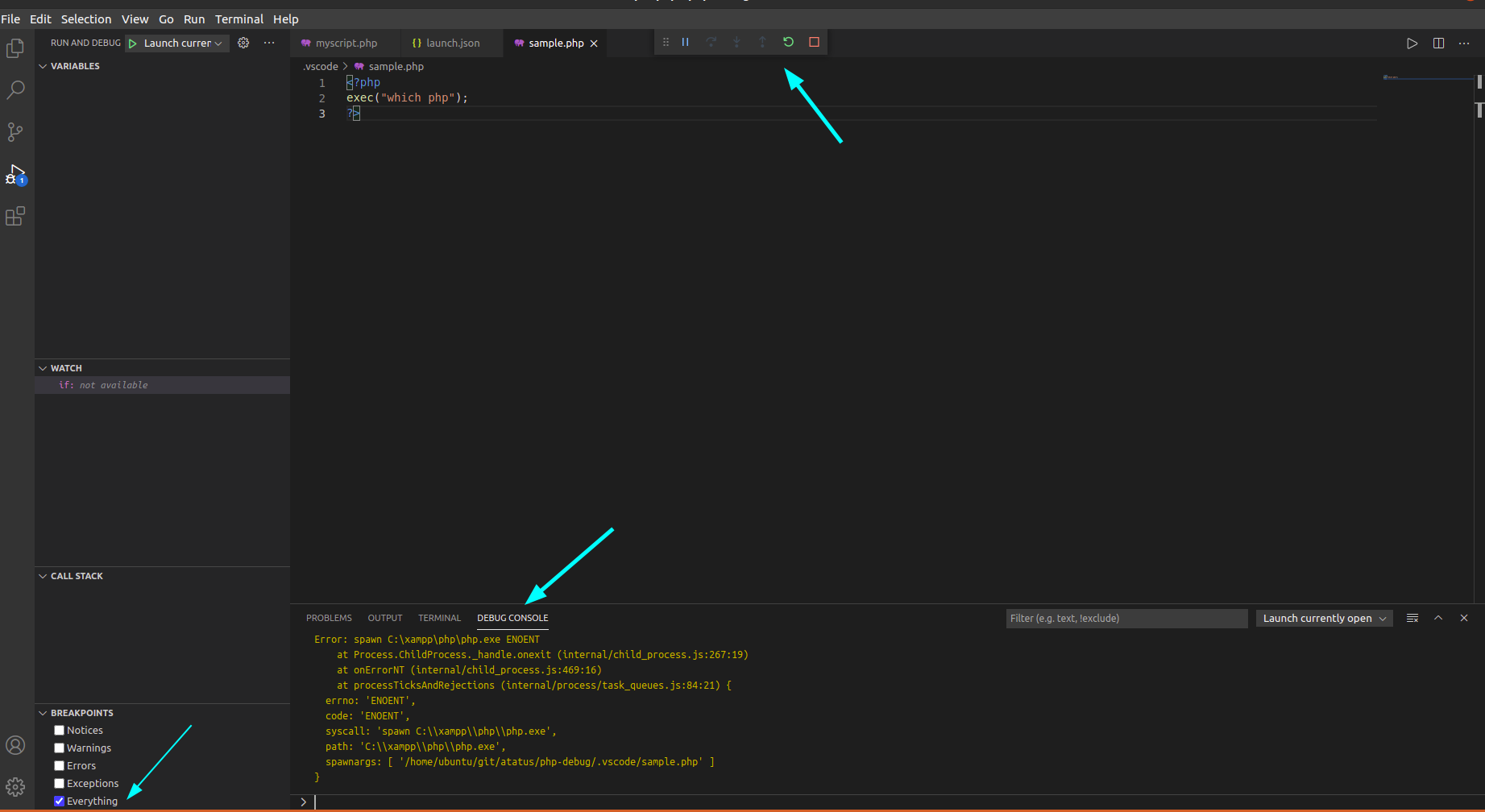Open the debug session selector dropdown
The width and height of the screenshot is (1485, 812).
click(1324, 618)
